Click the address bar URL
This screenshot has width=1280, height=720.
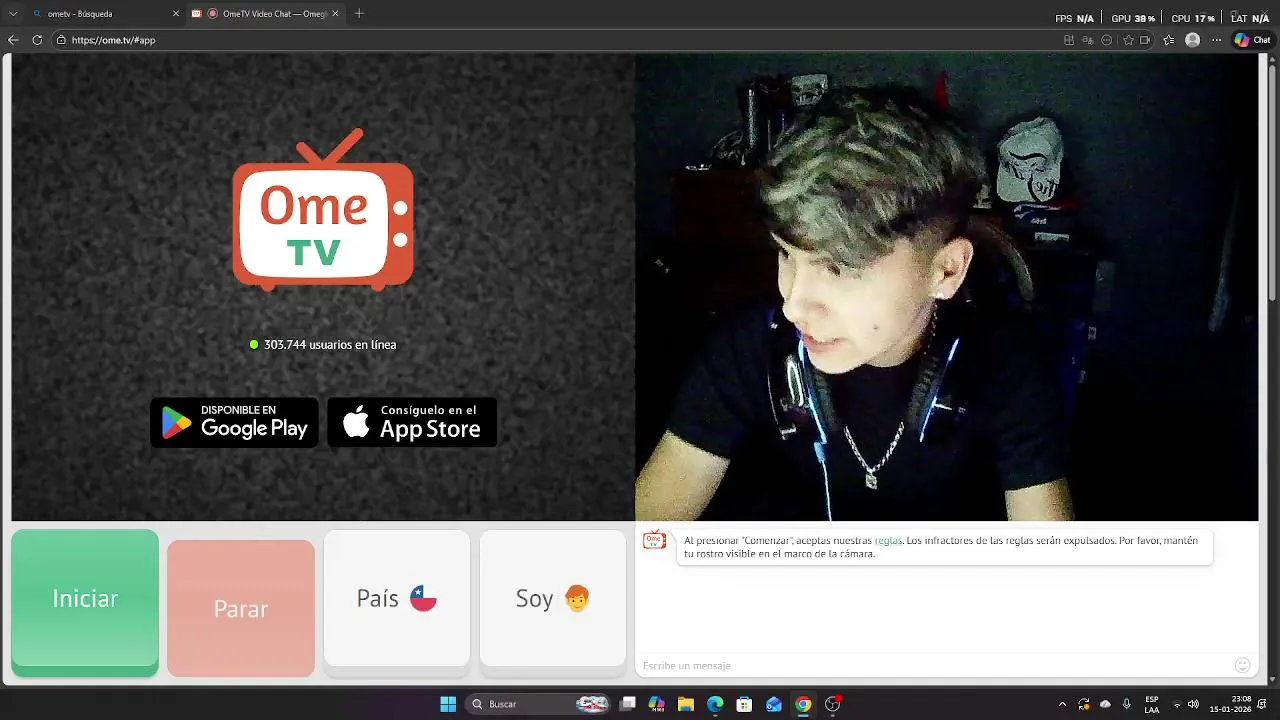[113, 40]
